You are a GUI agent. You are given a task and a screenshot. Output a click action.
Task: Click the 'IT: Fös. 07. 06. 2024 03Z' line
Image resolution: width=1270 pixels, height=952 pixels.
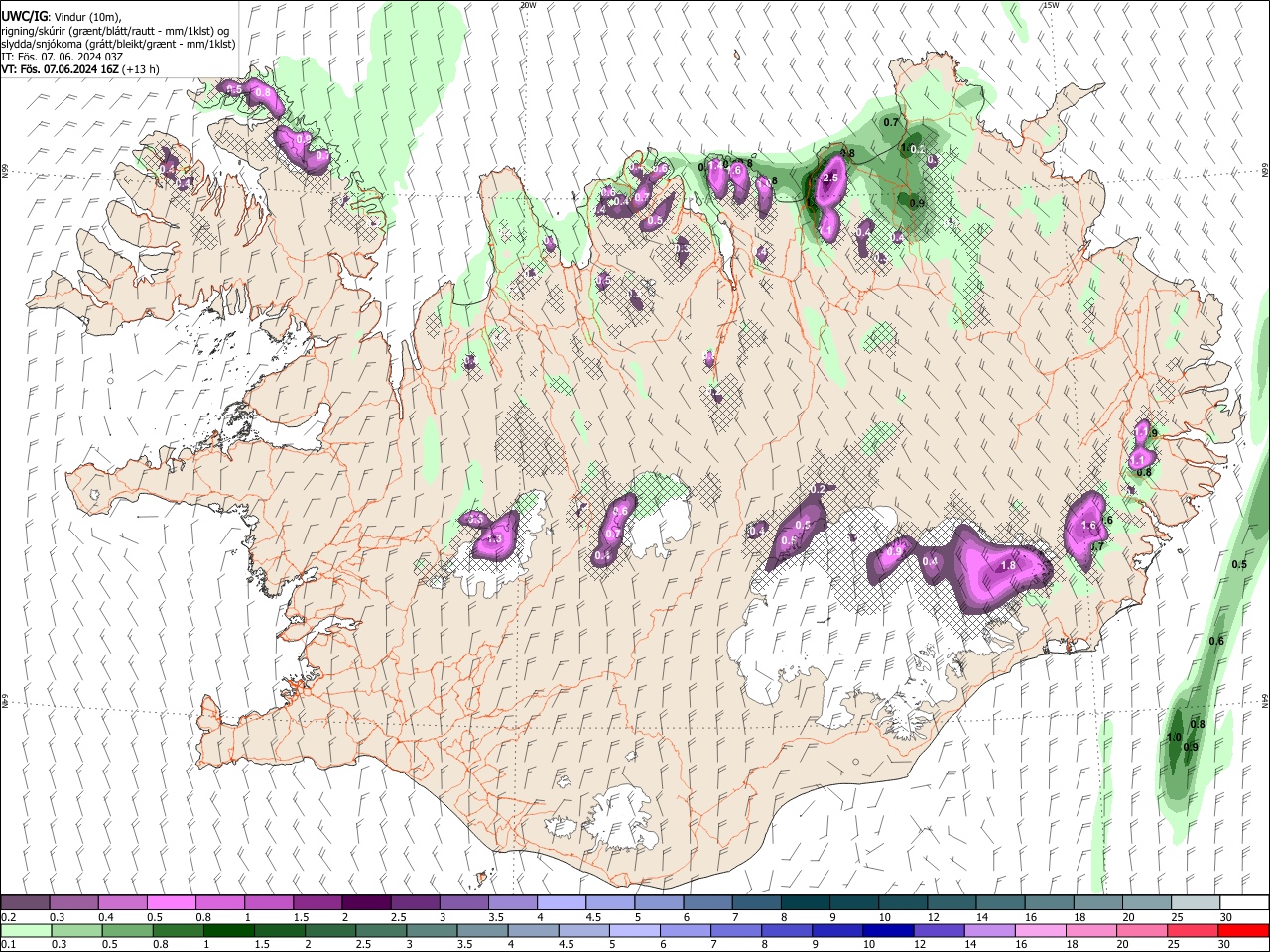tap(63, 57)
